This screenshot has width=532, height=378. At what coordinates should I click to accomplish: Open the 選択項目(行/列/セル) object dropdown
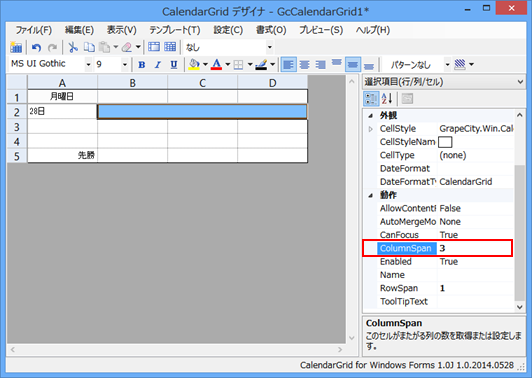(520, 82)
